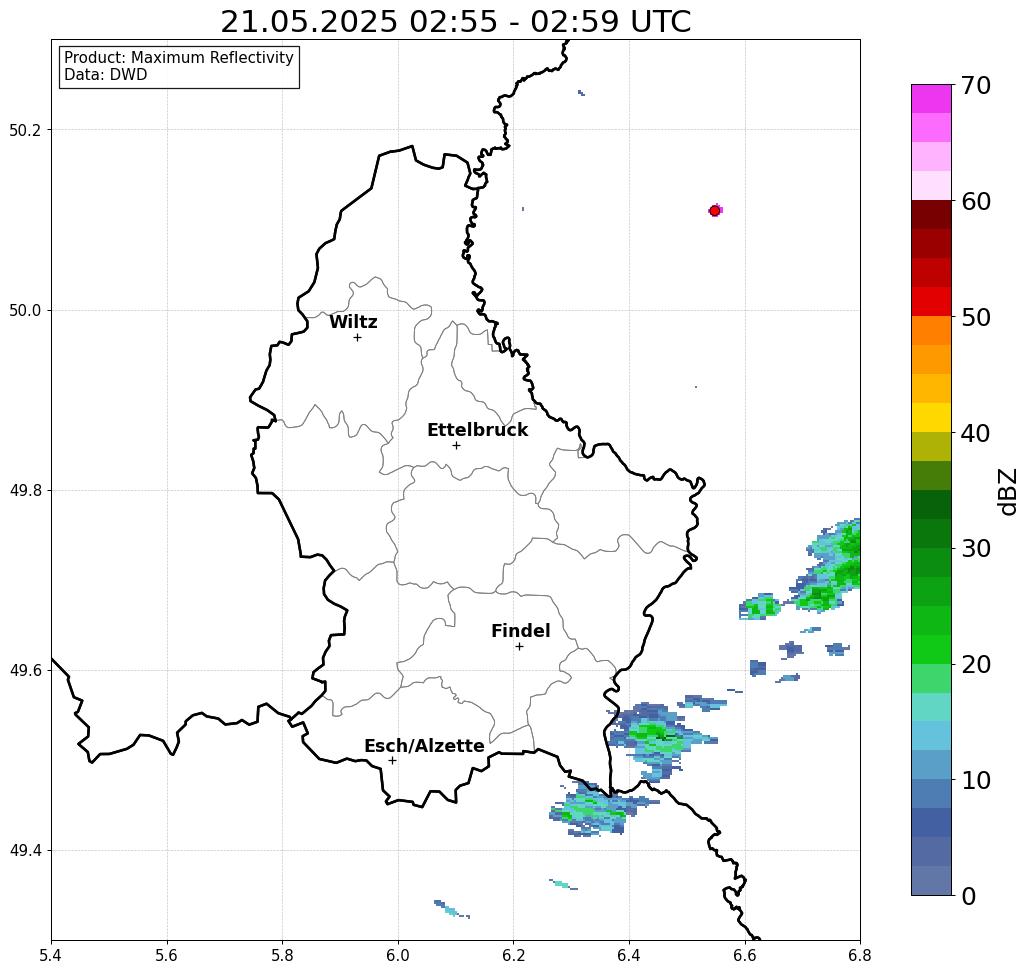Click the latitude tick label 50.0

(25, 310)
